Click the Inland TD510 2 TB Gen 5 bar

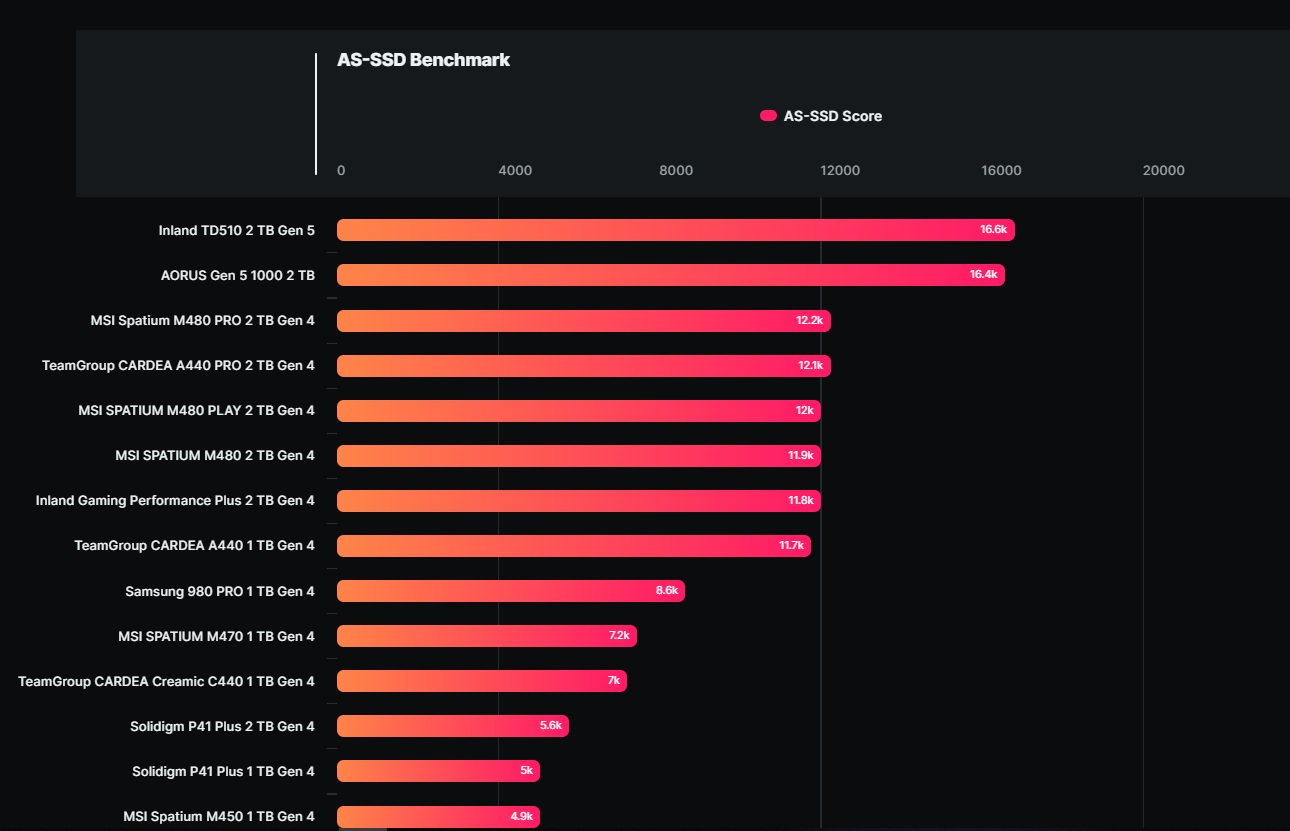pyautogui.click(x=676, y=230)
